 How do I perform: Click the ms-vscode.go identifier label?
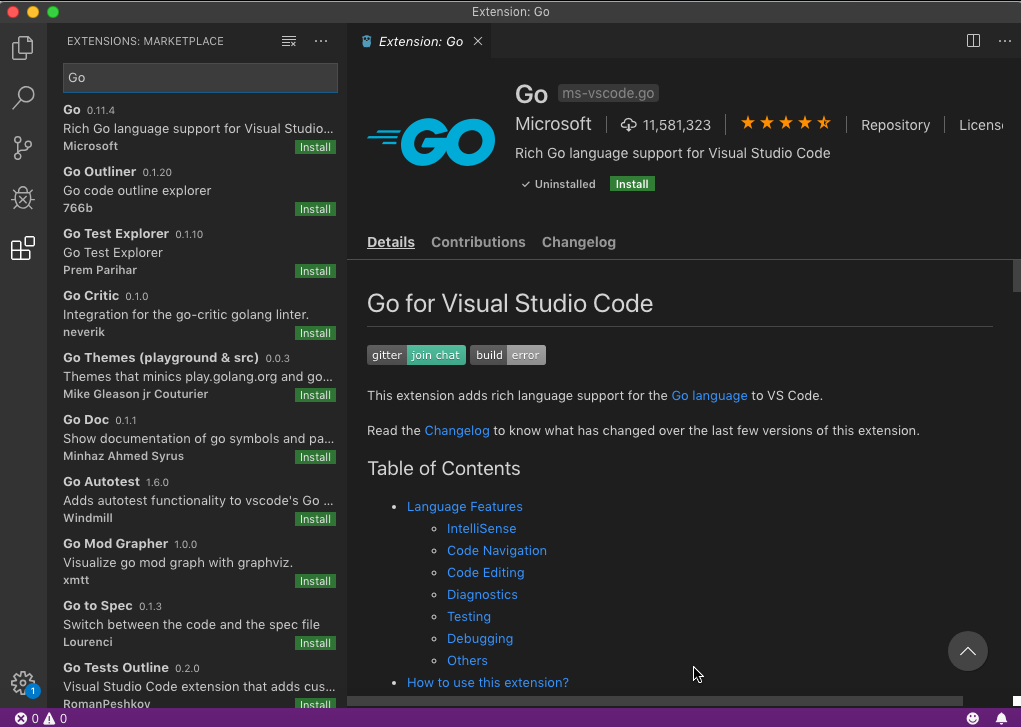click(x=608, y=93)
